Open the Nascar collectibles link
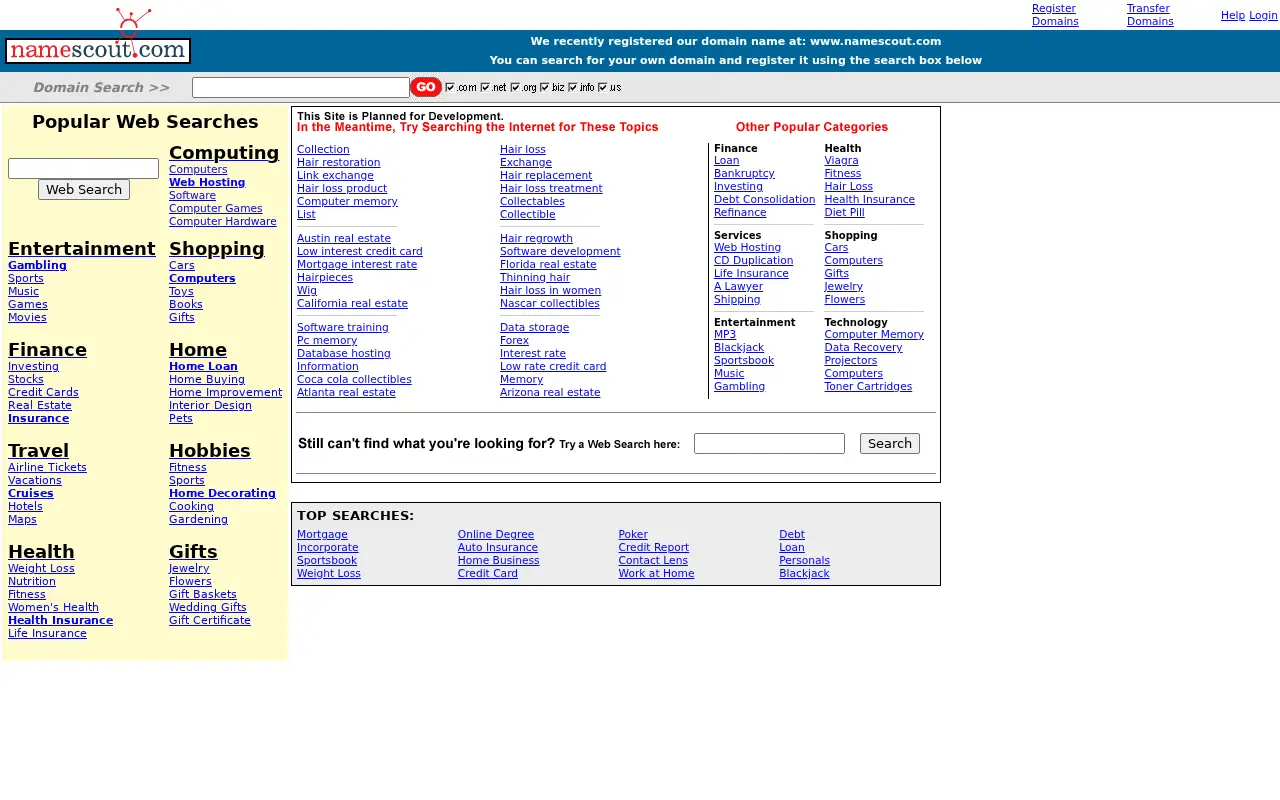The image size is (1280, 800). (x=550, y=303)
